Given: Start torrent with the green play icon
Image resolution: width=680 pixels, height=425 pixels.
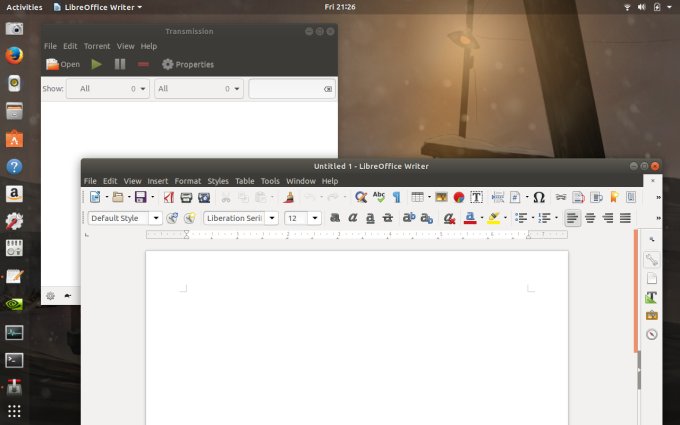Looking at the screenshot, I should pos(97,64).
